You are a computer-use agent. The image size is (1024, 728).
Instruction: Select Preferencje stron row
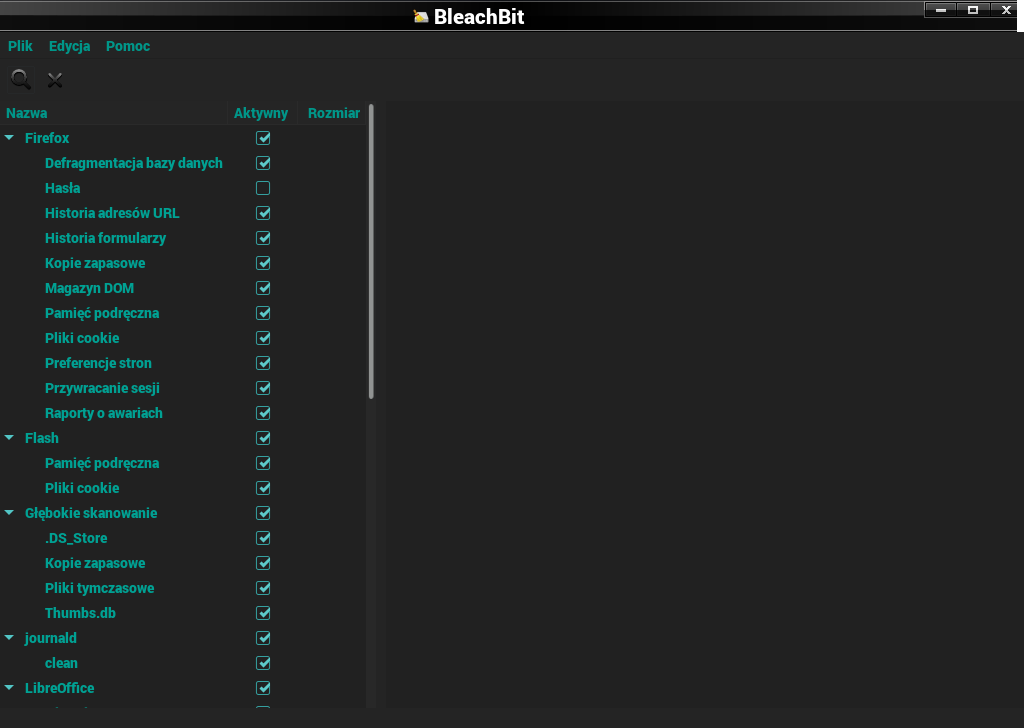(x=183, y=363)
